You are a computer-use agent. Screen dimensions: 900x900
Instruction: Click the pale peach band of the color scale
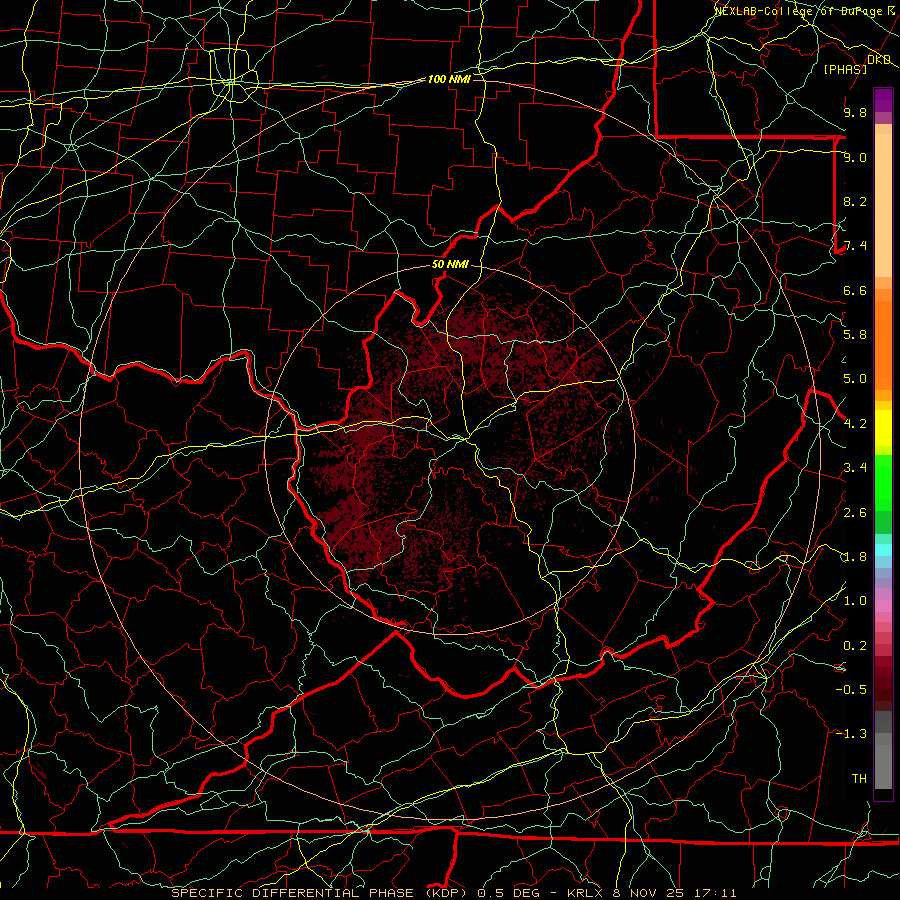click(x=883, y=205)
